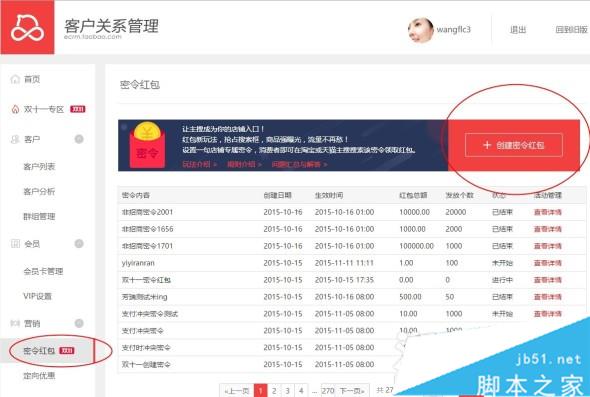
Task: Go to page 3 in pagination
Action: (287, 391)
